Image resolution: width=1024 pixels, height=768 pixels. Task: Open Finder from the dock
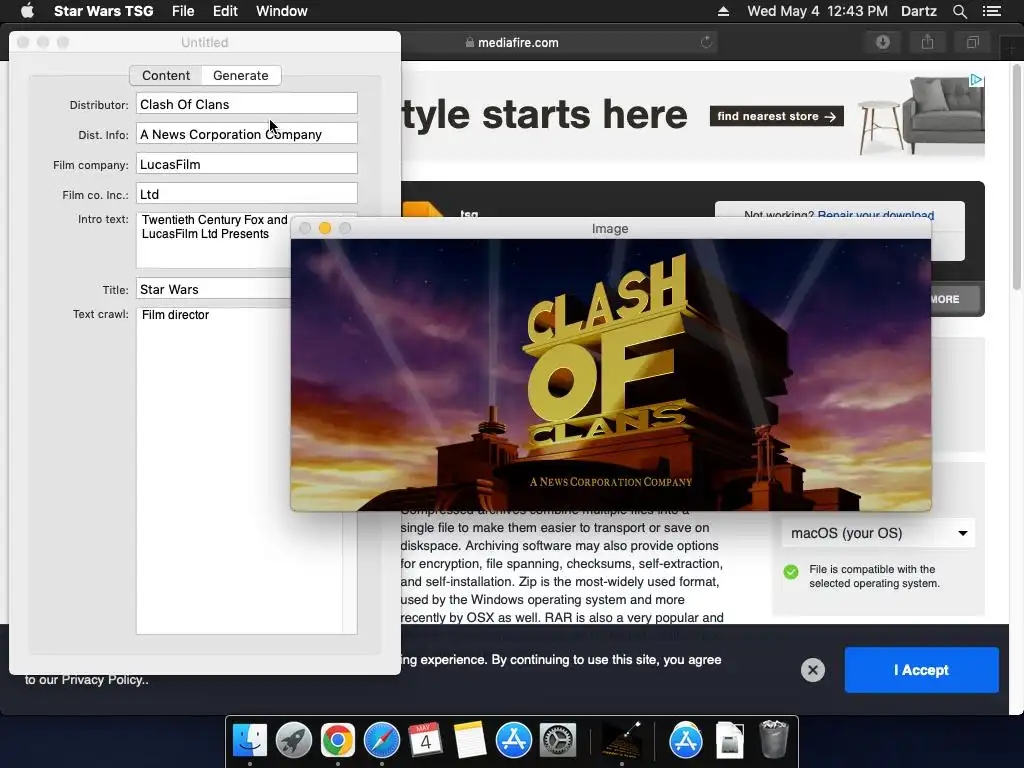tap(249, 741)
